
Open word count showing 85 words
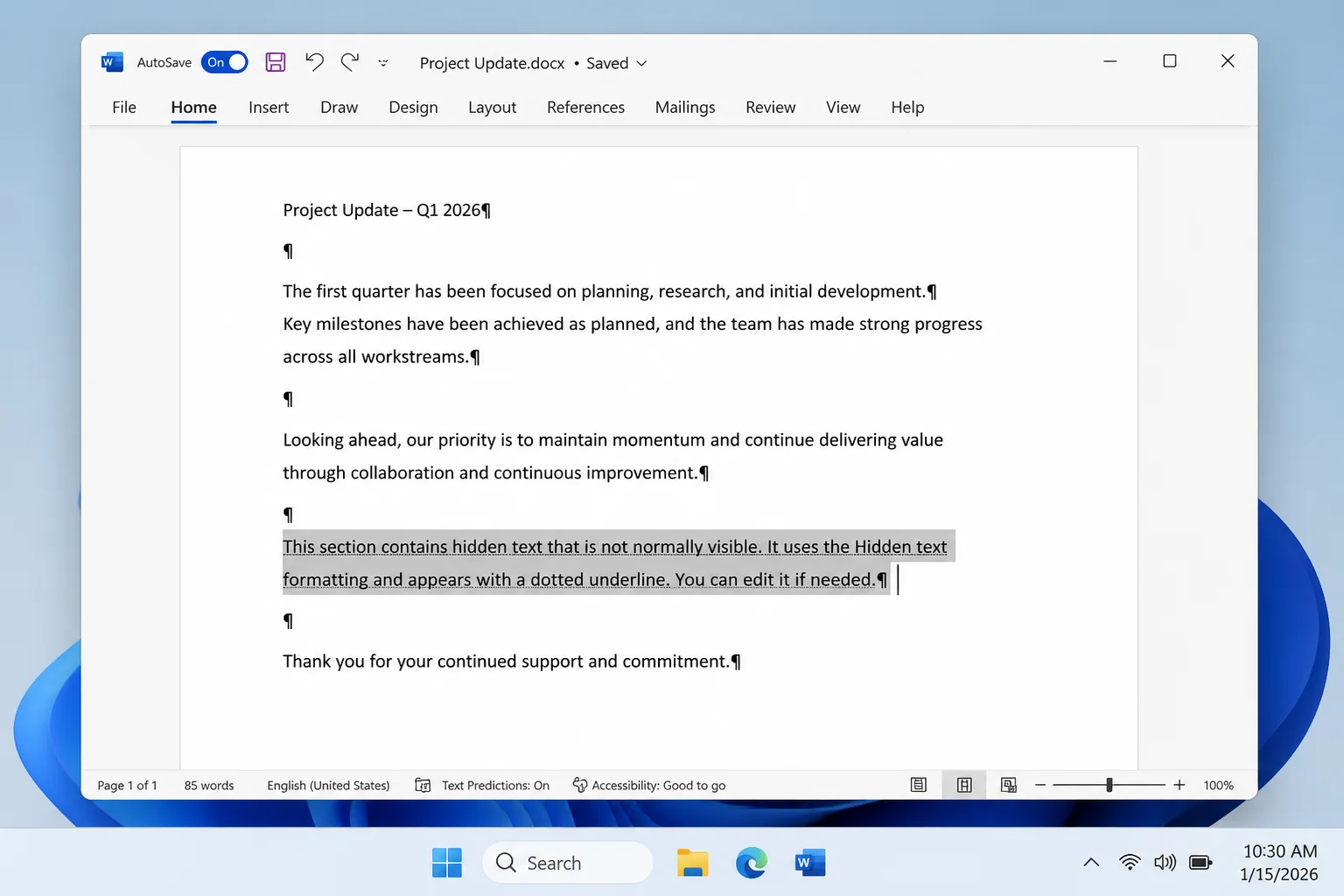point(209,785)
